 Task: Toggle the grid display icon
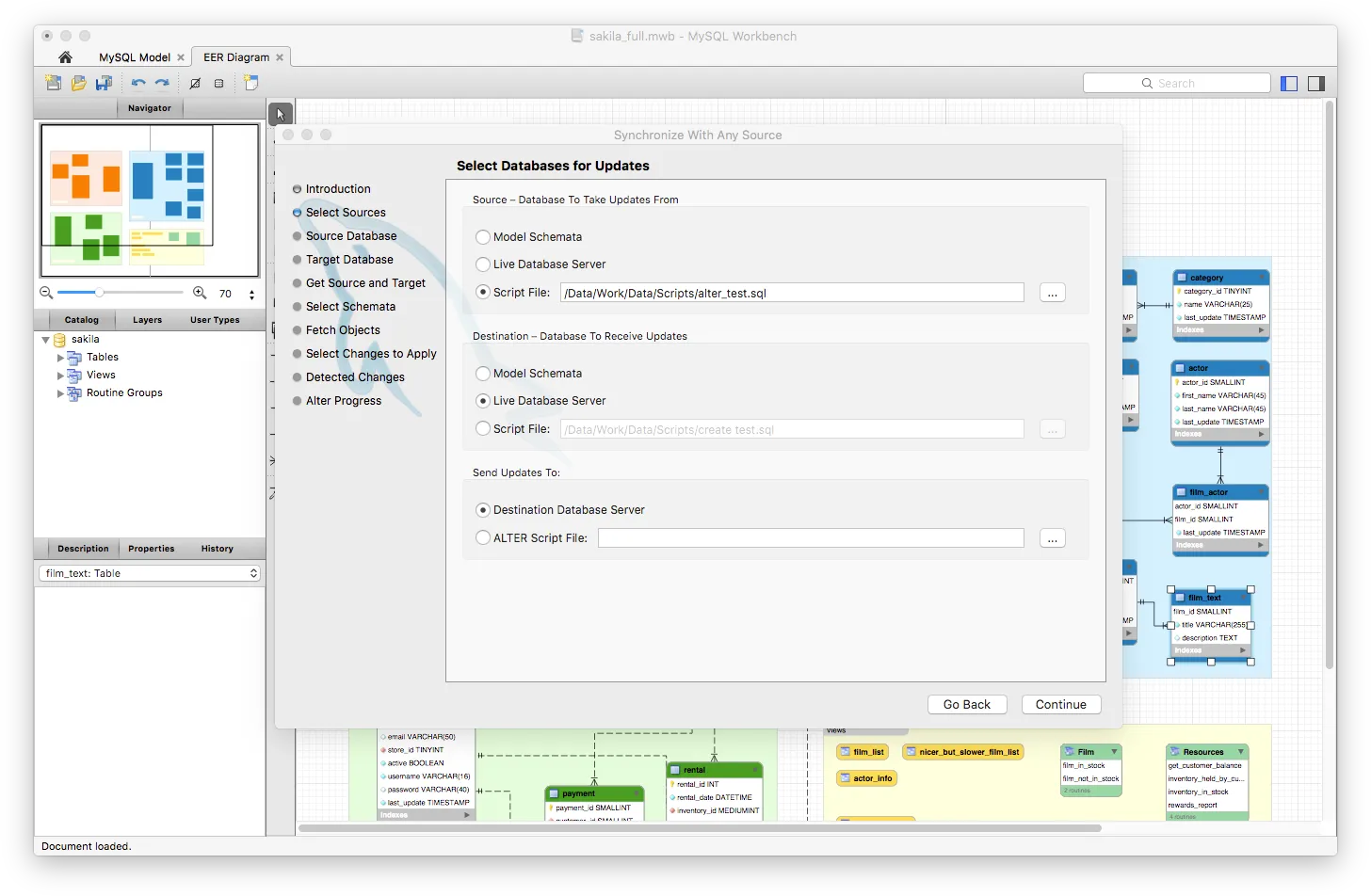click(195, 83)
